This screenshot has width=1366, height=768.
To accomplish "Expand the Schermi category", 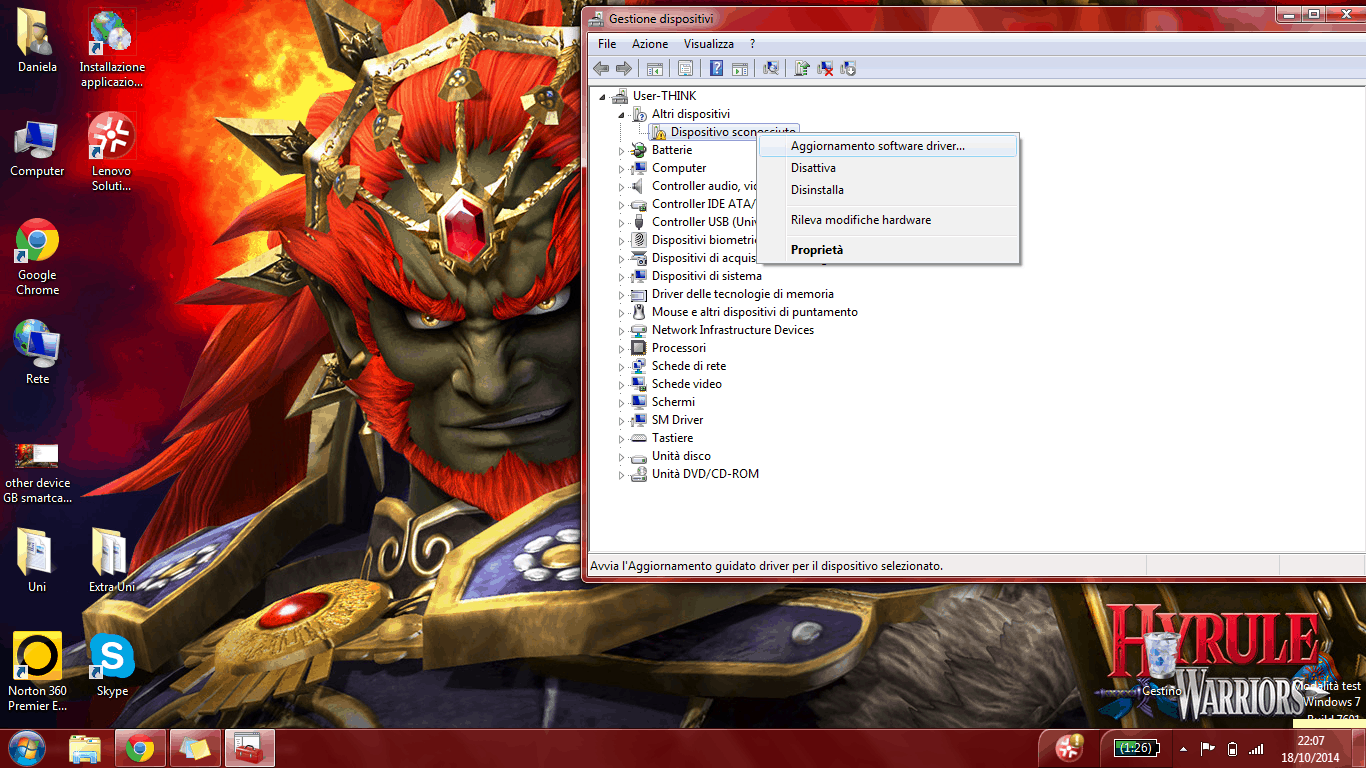I will 621,403.
